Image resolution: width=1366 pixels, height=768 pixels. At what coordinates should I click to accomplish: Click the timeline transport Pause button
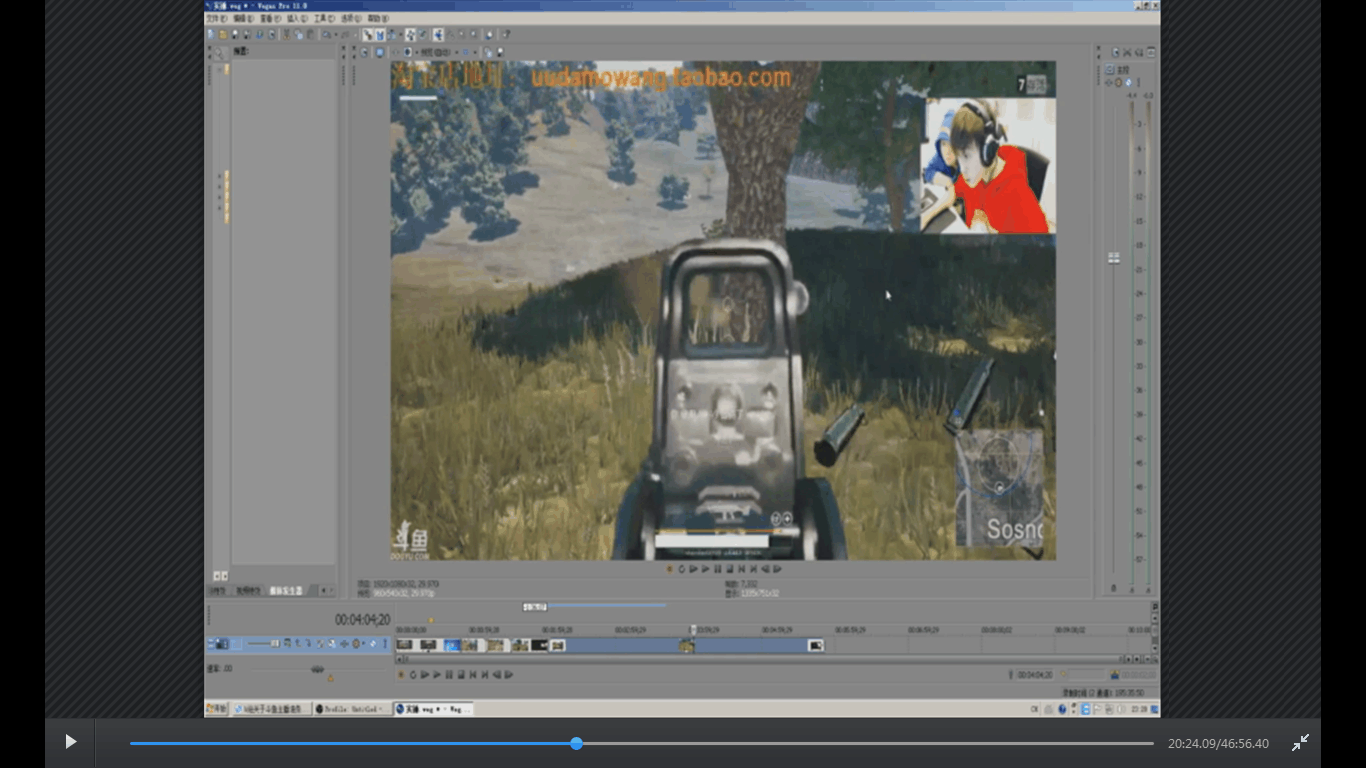click(449, 675)
